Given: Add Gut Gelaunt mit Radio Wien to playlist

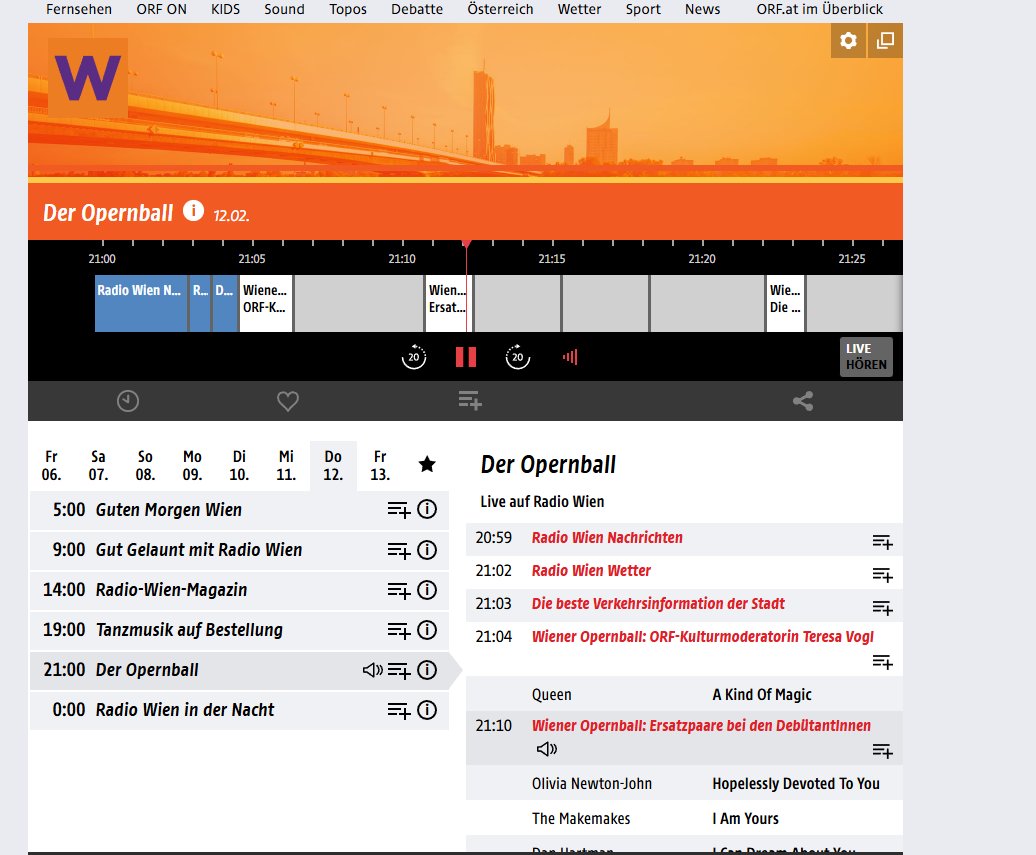Looking at the screenshot, I should pos(398,550).
